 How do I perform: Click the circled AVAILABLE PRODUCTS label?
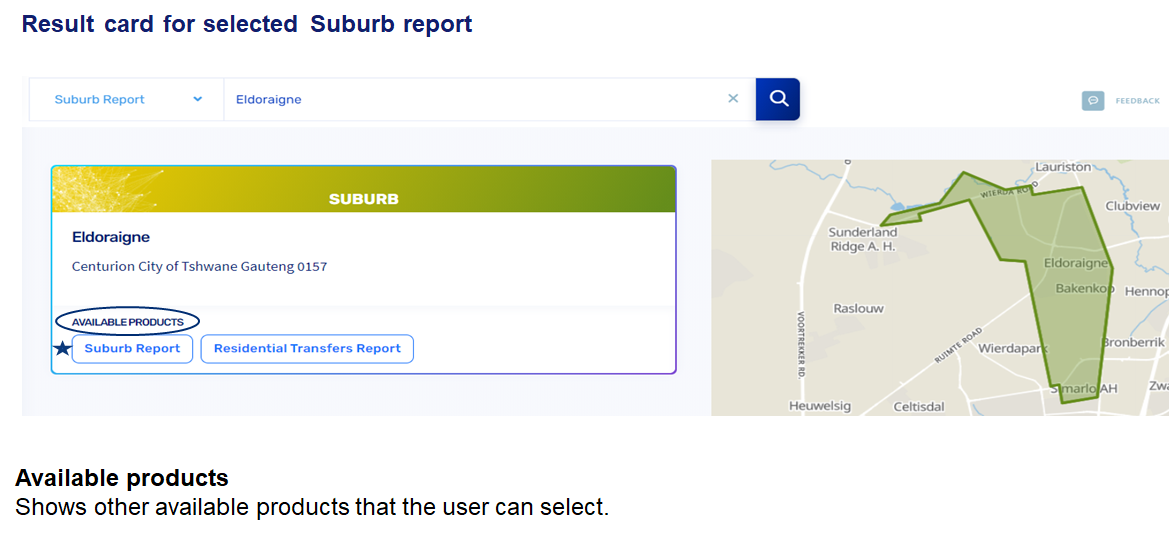coord(127,322)
